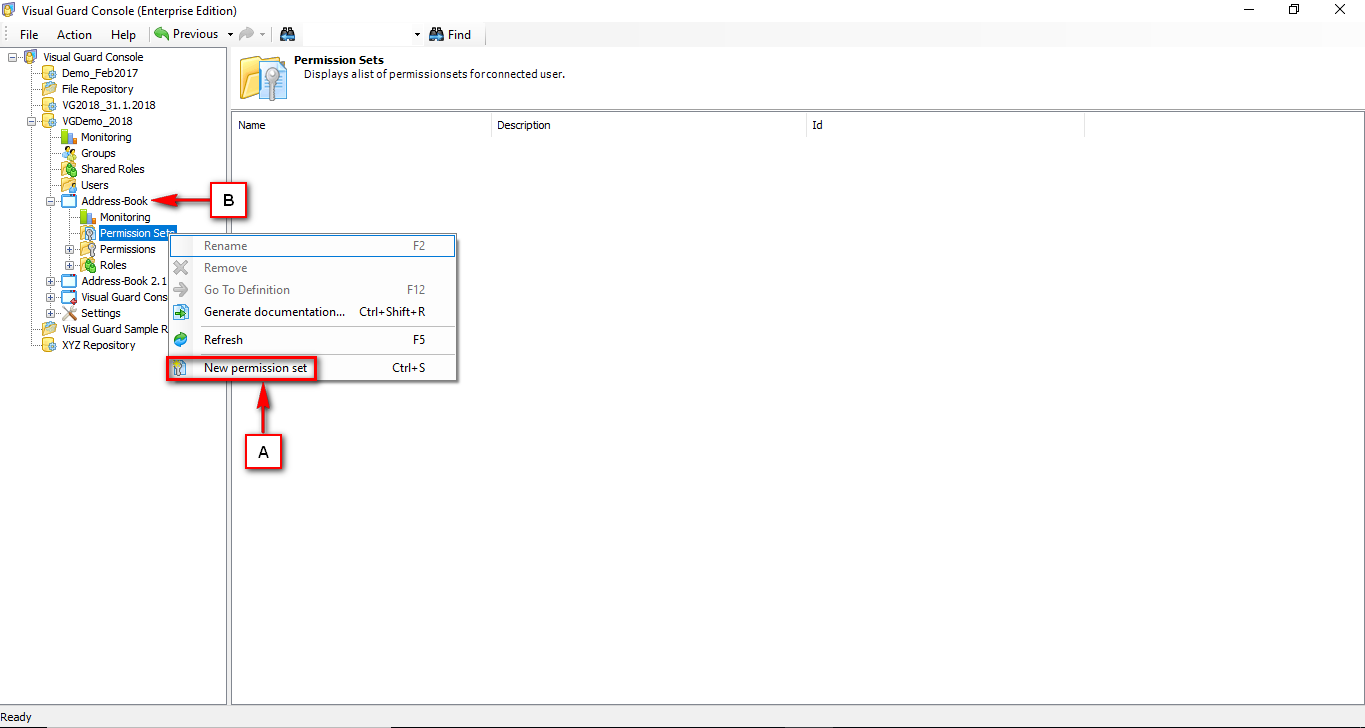Select the Groups tree label

coord(98,153)
